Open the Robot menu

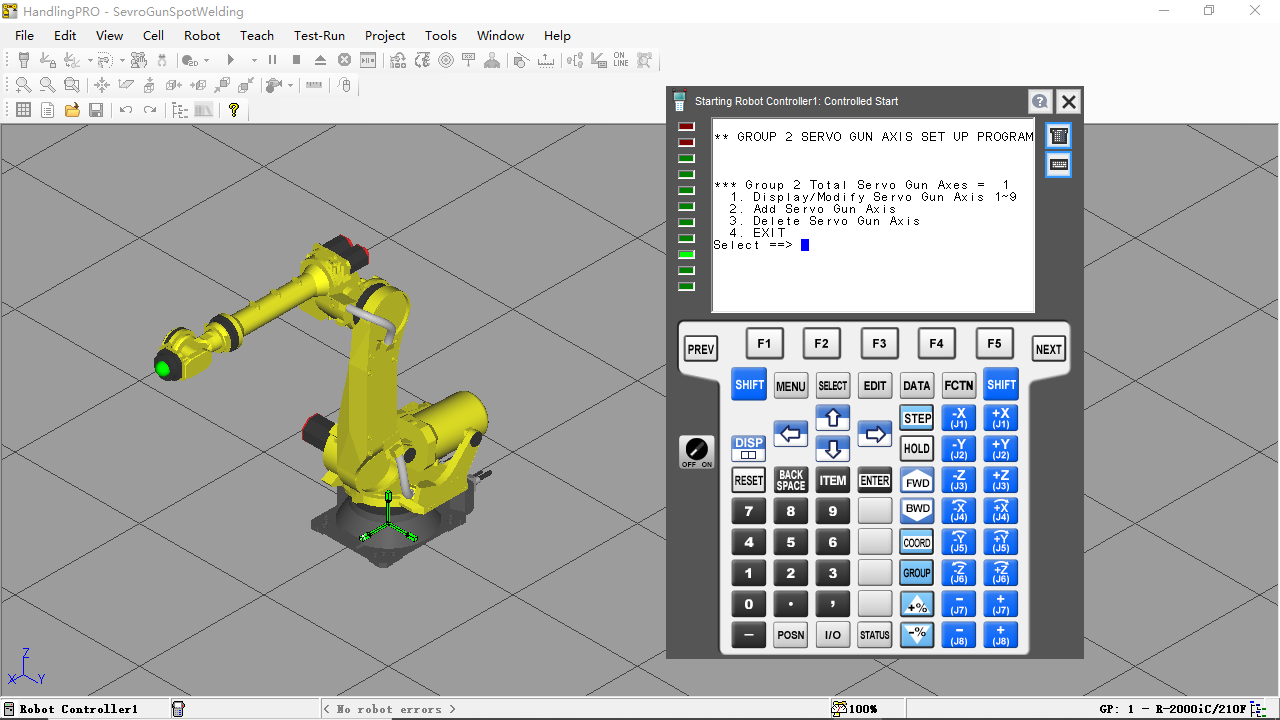pos(202,35)
